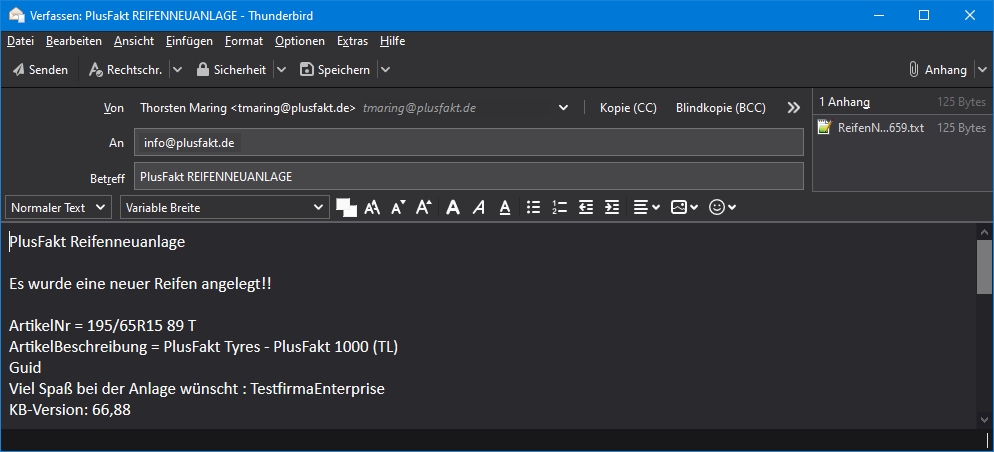Click the Senden (send) button

[41, 70]
